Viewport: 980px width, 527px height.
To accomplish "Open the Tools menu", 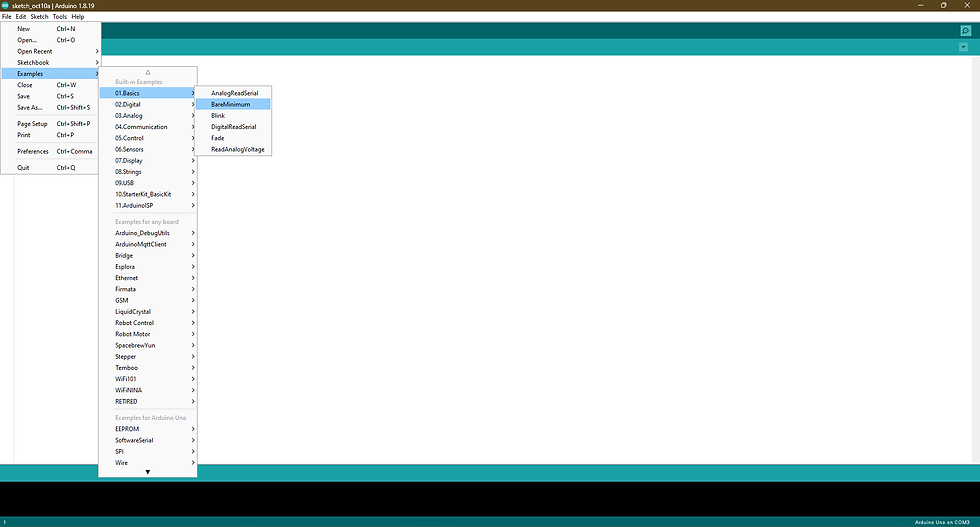I will 59,17.
